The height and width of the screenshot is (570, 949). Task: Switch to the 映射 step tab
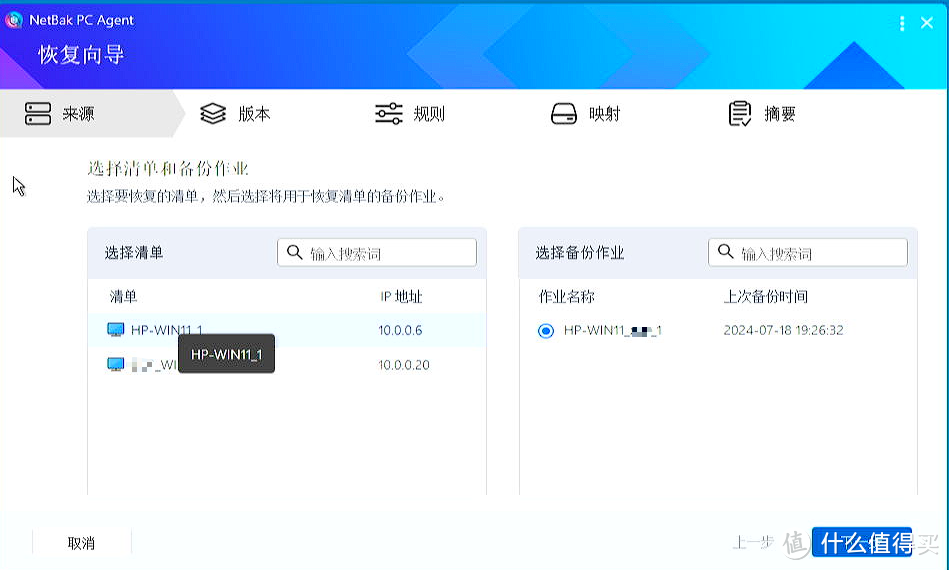click(585, 114)
